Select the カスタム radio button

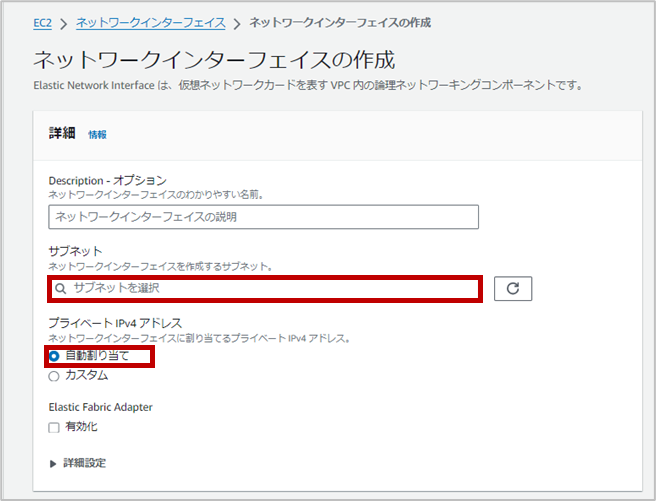click(54, 376)
